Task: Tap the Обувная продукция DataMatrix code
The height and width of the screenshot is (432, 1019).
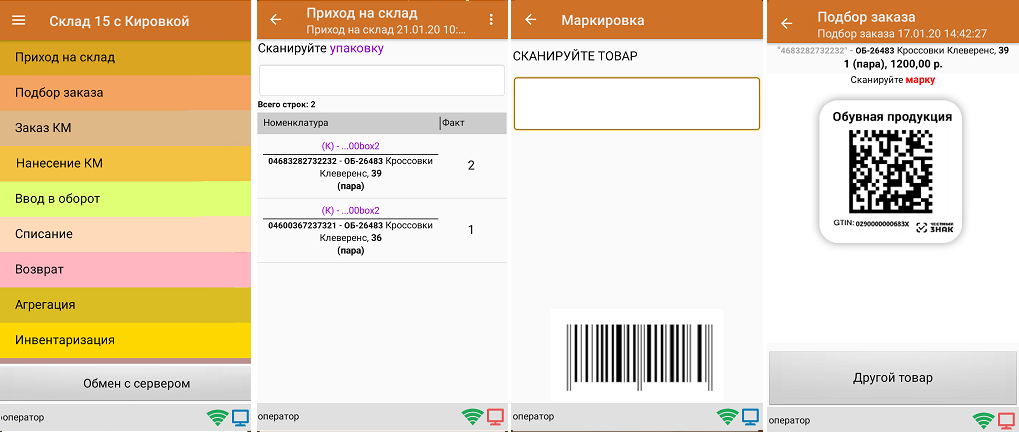Action: click(892, 172)
